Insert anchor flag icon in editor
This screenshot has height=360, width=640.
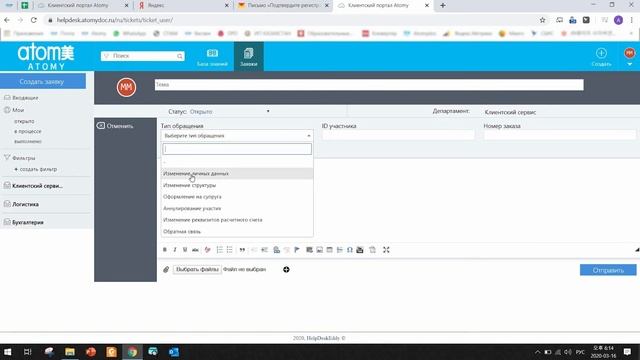click(297, 250)
